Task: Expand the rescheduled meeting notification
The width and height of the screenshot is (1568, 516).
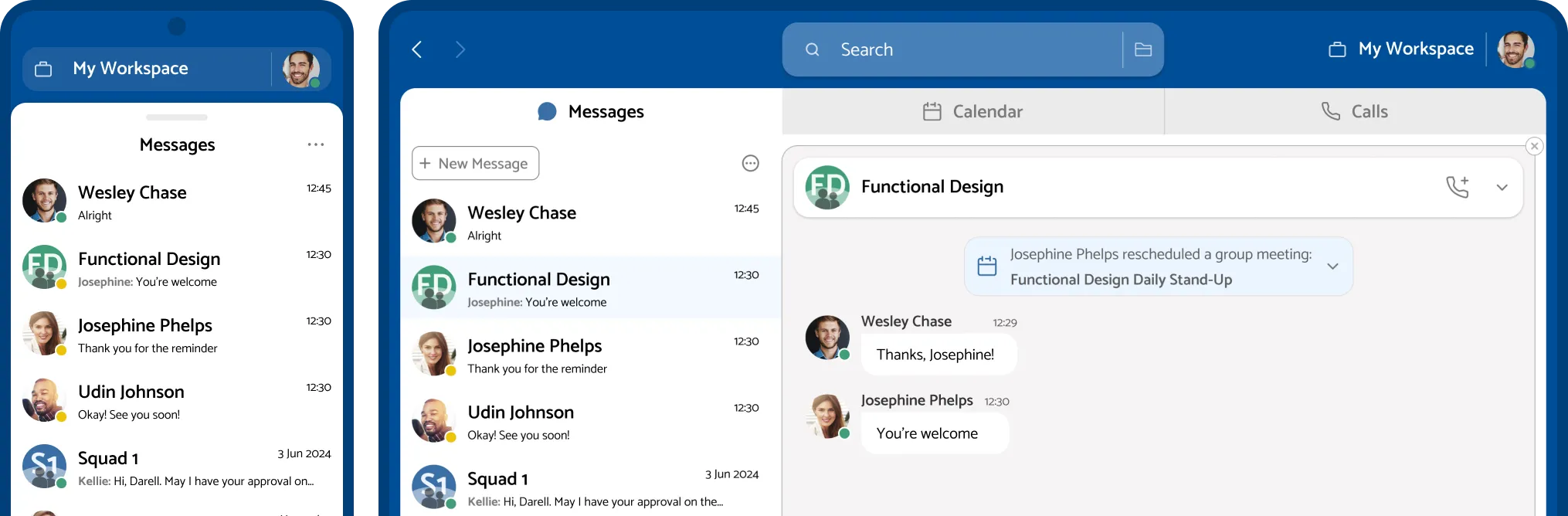Action: coord(1332,266)
